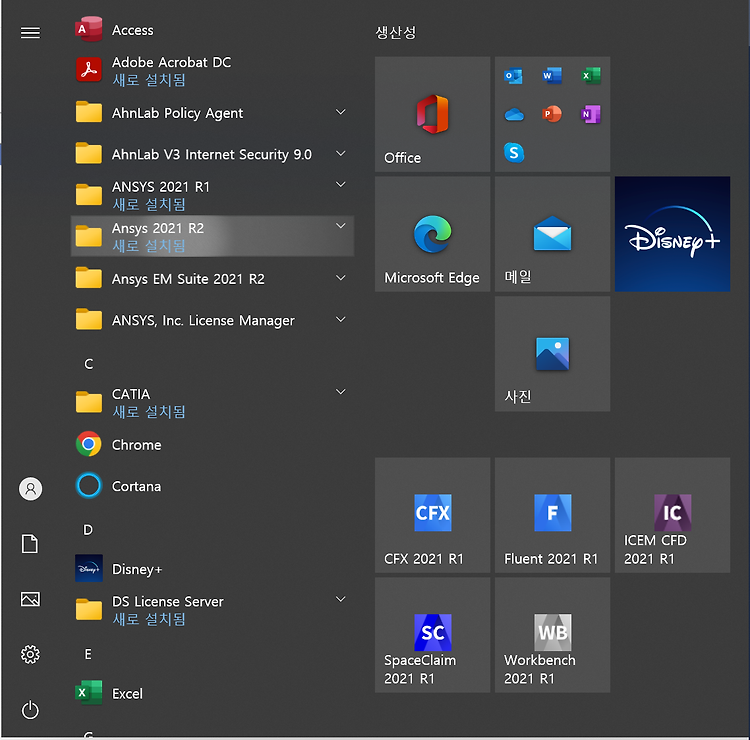Expand the CATIA folder chevron

coord(341,392)
